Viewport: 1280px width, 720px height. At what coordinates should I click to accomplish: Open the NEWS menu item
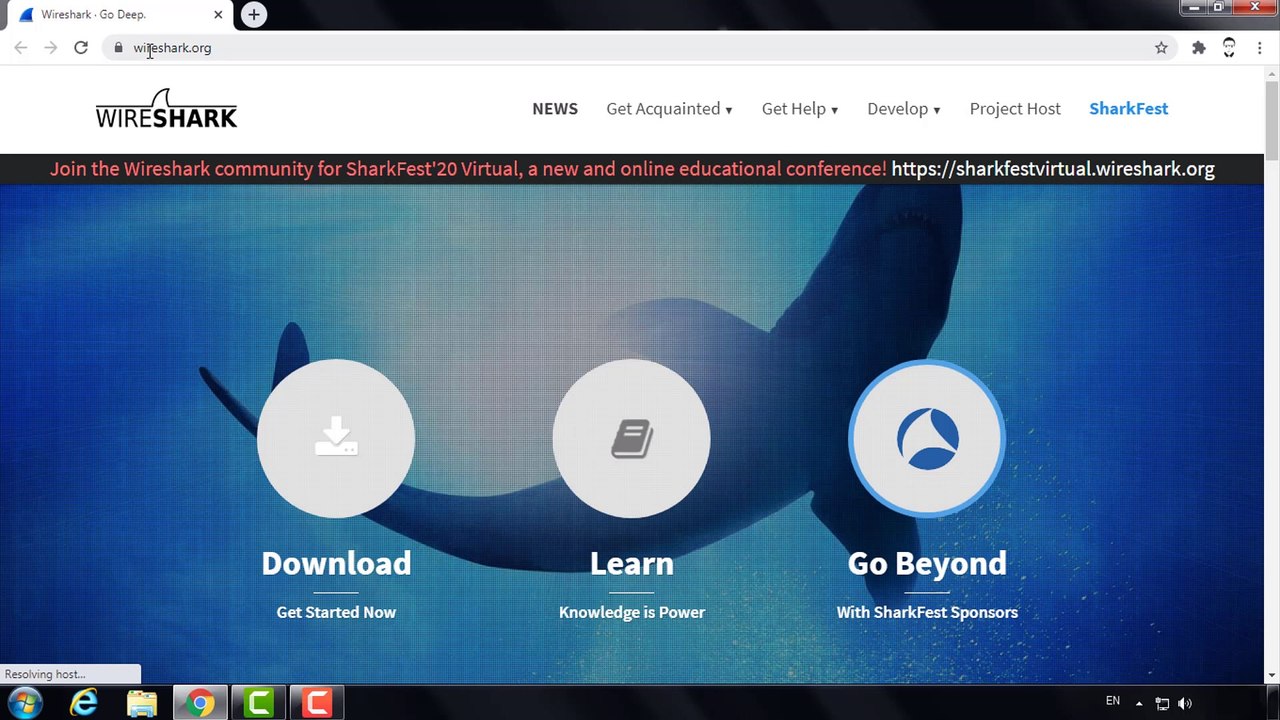[555, 108]
